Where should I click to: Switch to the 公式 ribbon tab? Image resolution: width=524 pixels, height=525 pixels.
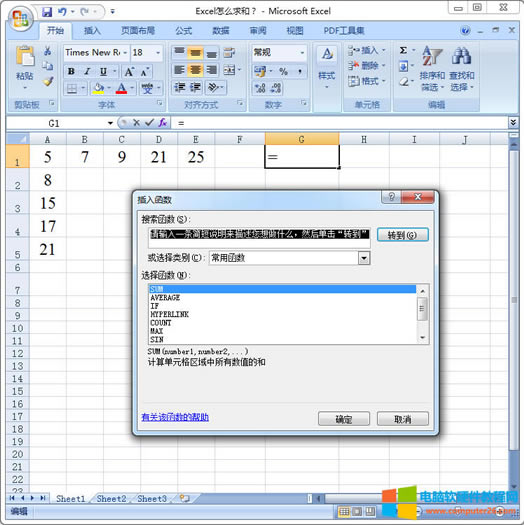(184, 31)
